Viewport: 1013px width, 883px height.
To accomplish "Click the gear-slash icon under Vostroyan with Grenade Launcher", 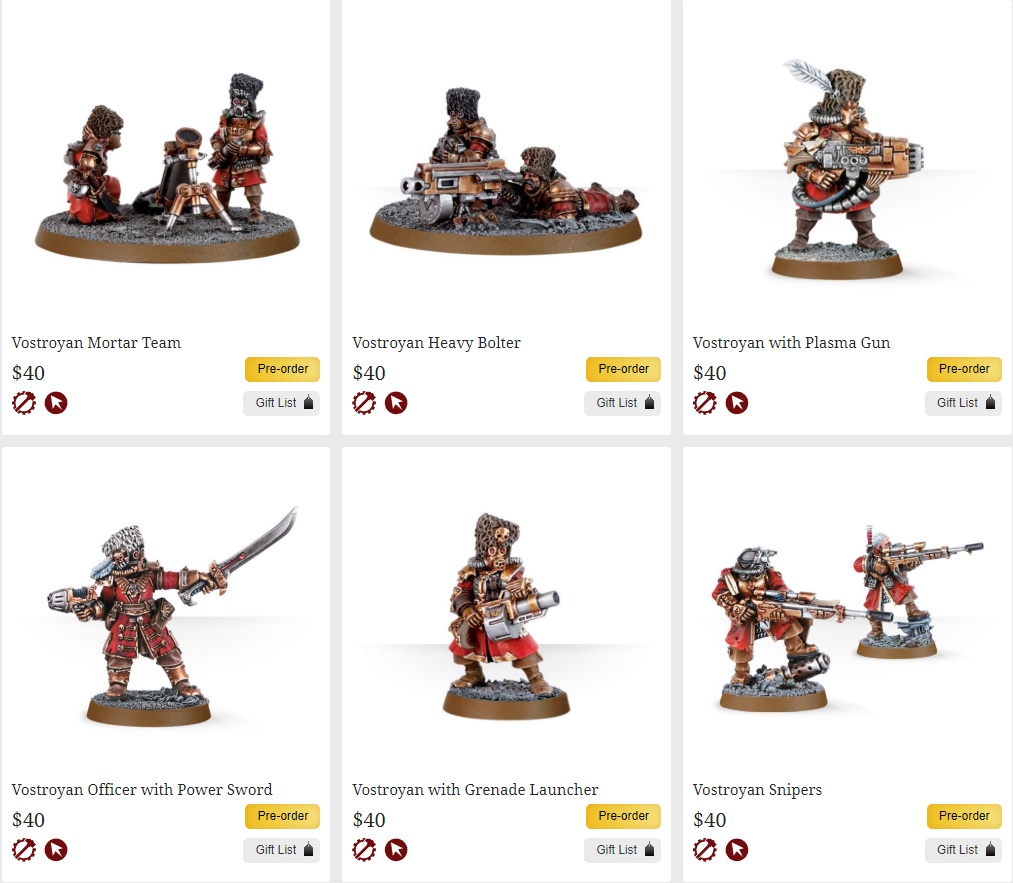I will tap(364, 849).
